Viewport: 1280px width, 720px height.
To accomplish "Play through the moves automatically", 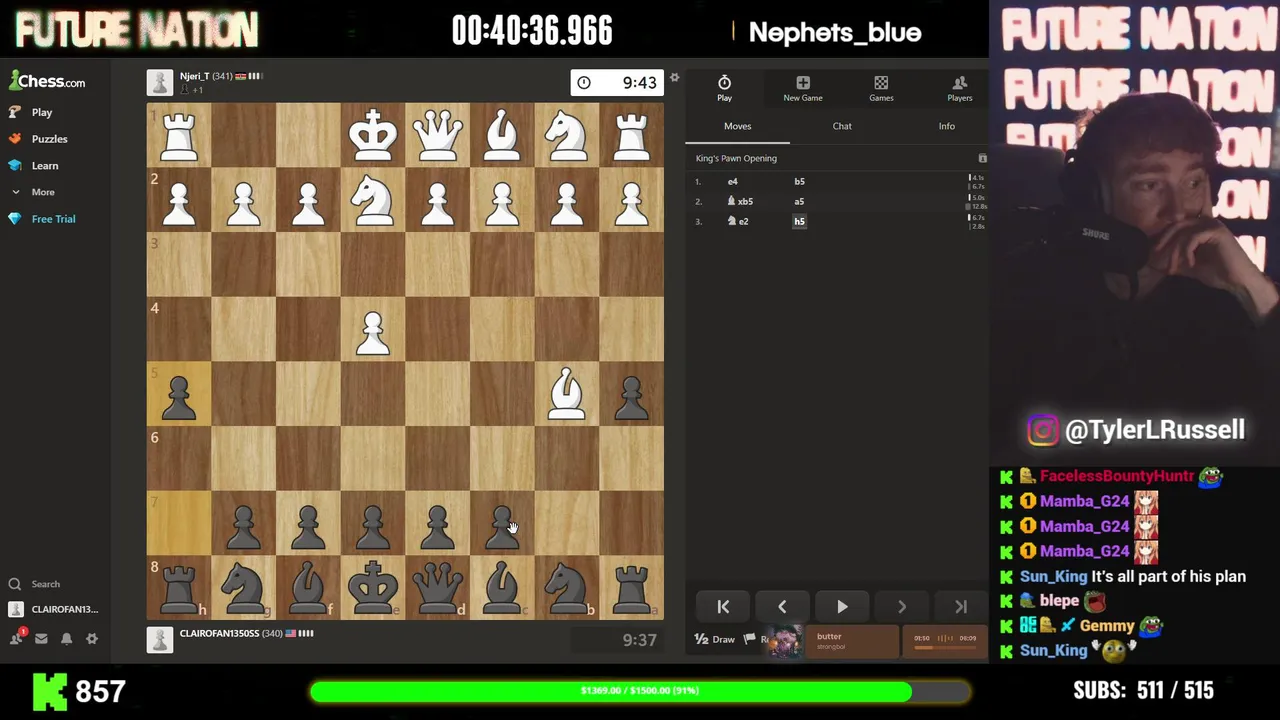I will point(842,607).
